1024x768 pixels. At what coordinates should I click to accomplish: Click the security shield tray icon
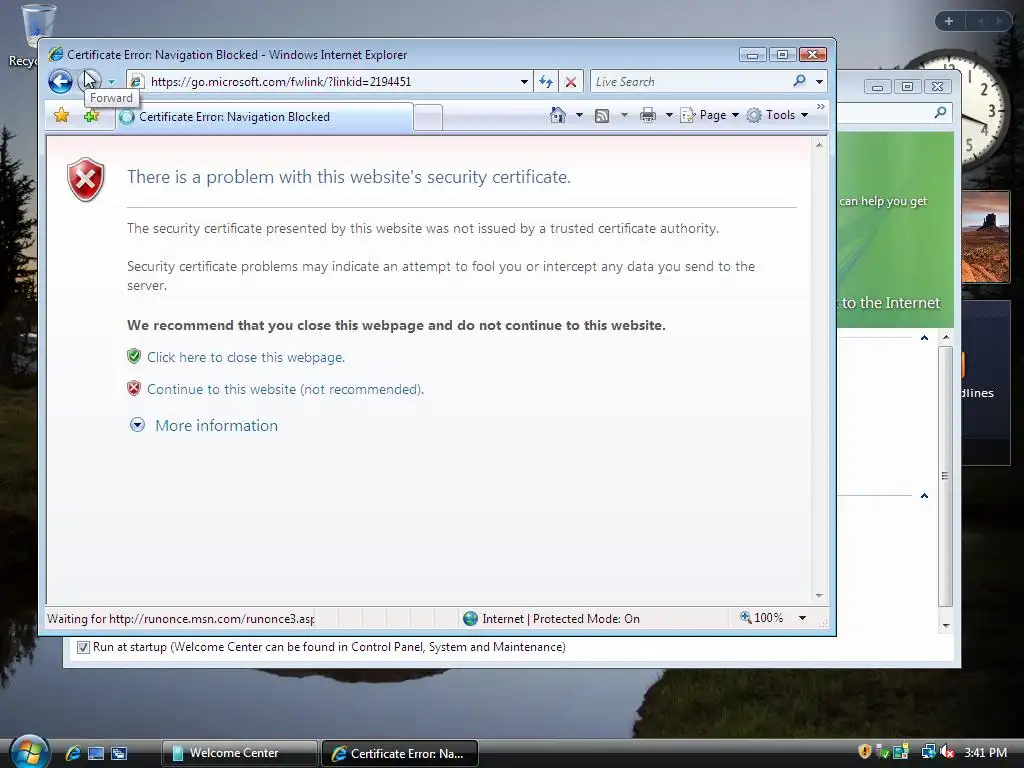pyautogui.click(x=865, y=752)
